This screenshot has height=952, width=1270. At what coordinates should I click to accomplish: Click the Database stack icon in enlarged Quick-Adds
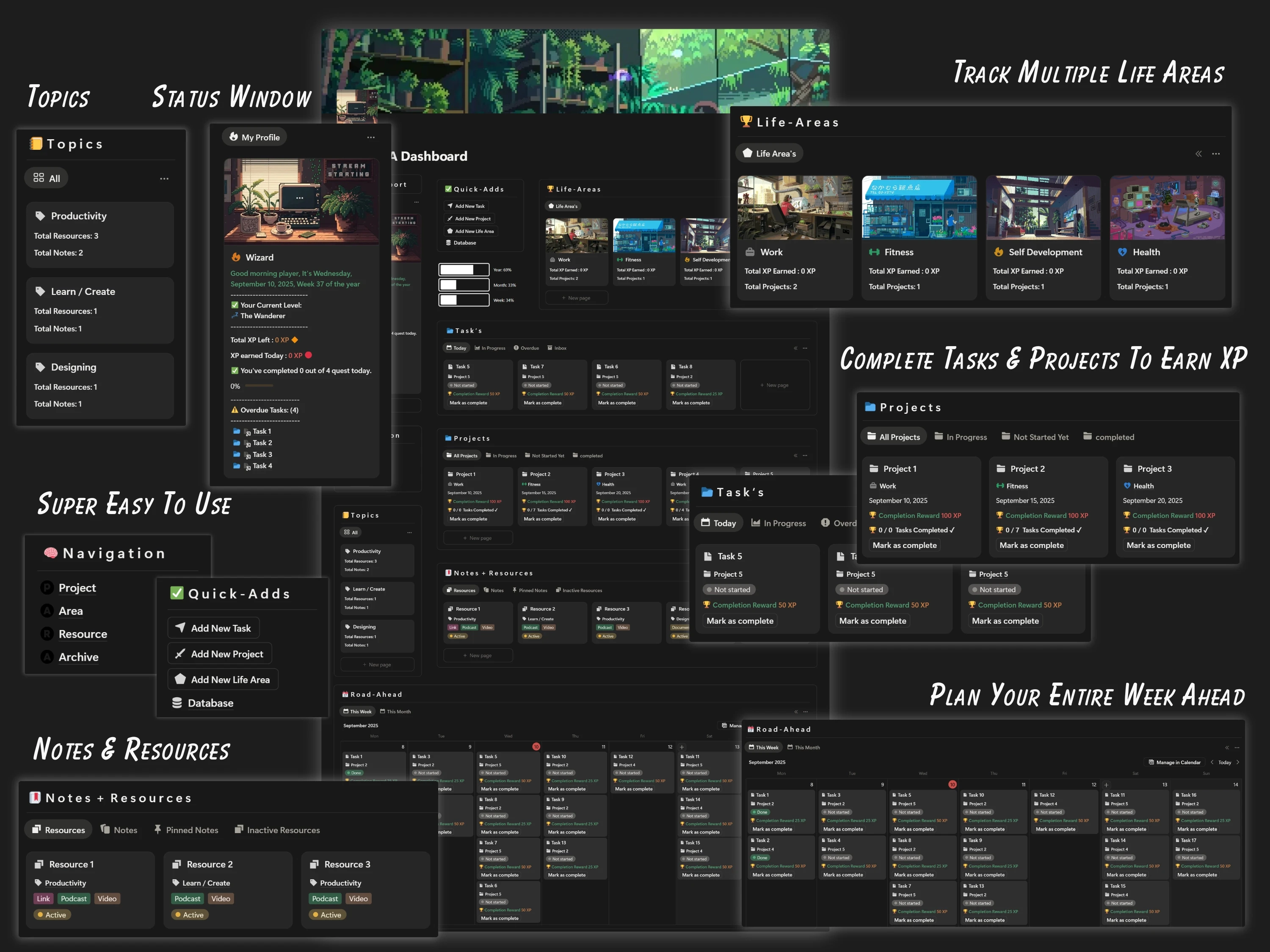177,703
